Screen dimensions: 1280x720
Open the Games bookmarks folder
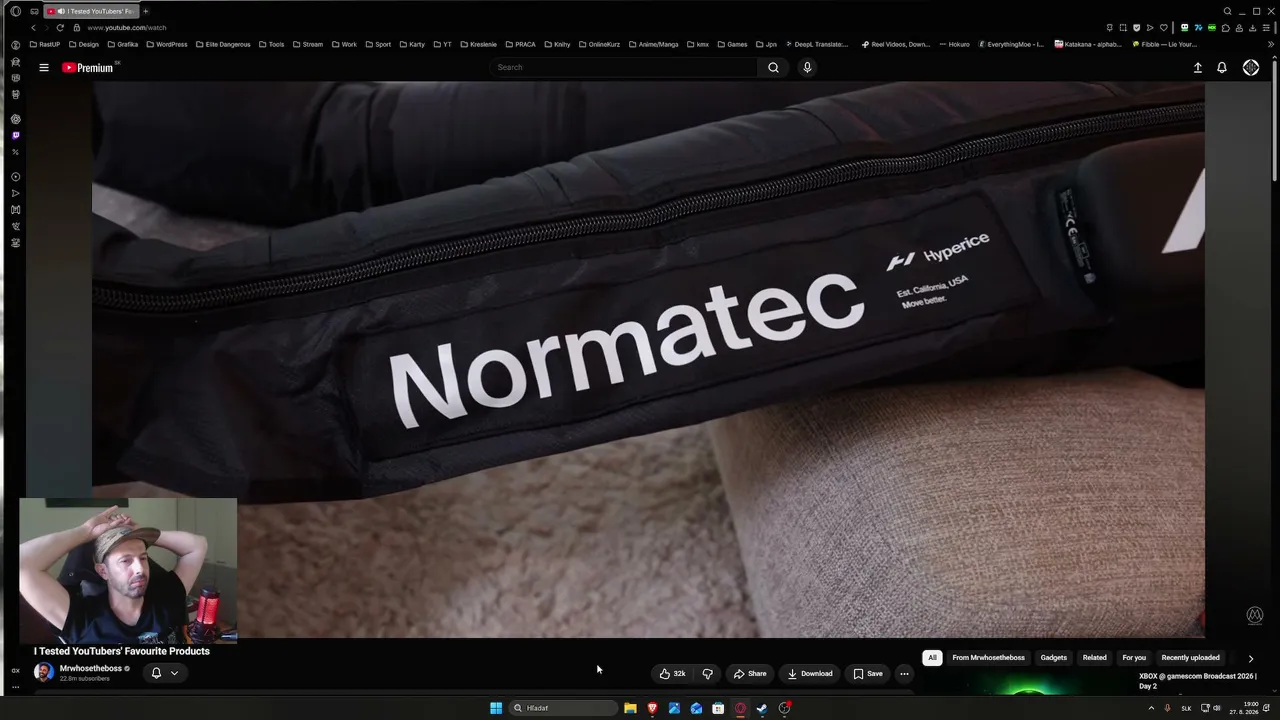click(x=732, y=44)
